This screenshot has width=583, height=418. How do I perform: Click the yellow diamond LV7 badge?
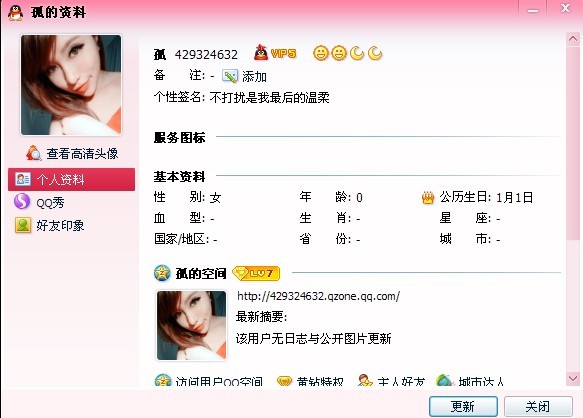click(x=256, y=273)
